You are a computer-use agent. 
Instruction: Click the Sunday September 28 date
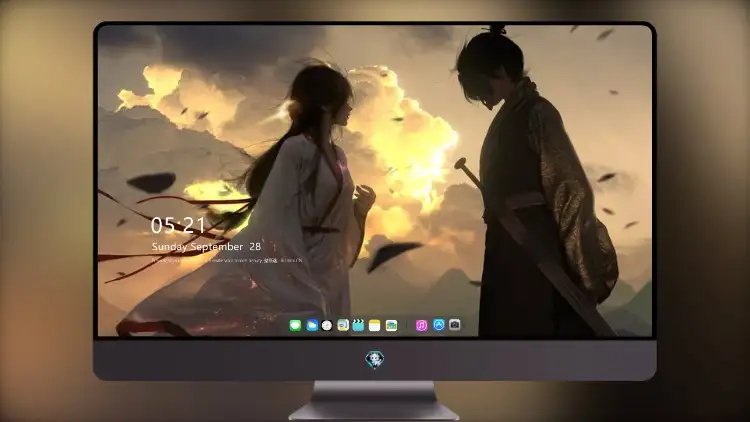point(206,247)
